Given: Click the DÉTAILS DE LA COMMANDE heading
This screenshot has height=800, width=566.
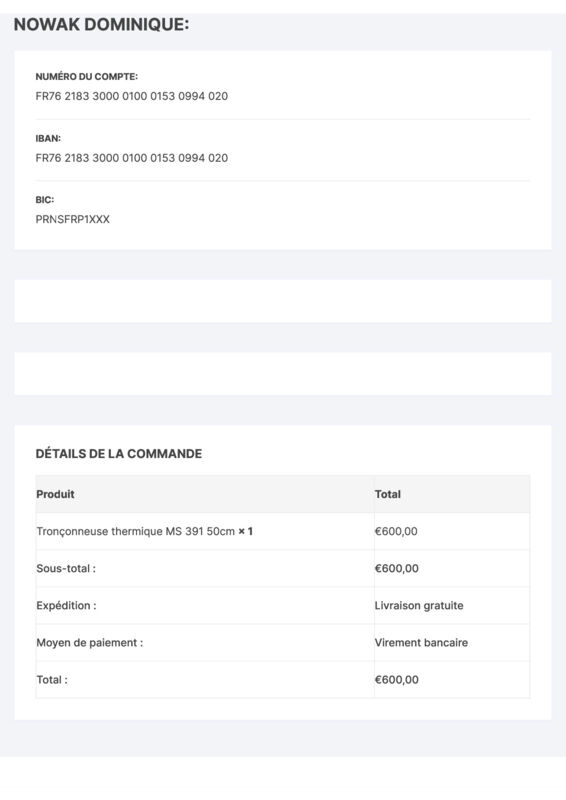Looking at the screenshot, I should click(118, 454).
